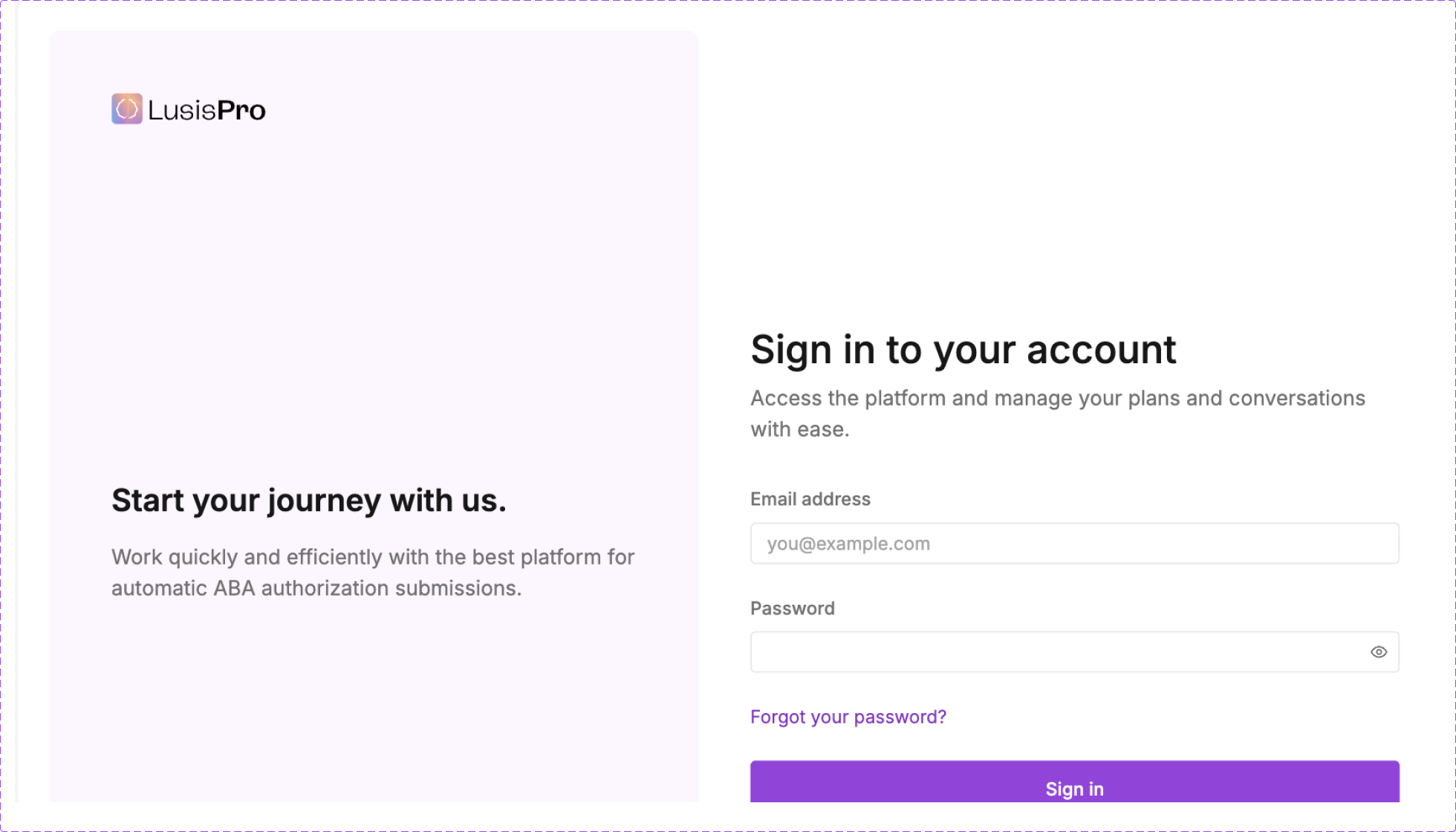The height and width of the screenshot is (832, 1456).
Task: Click the bold "Pro" text in the logo
Action: point(241,111)
